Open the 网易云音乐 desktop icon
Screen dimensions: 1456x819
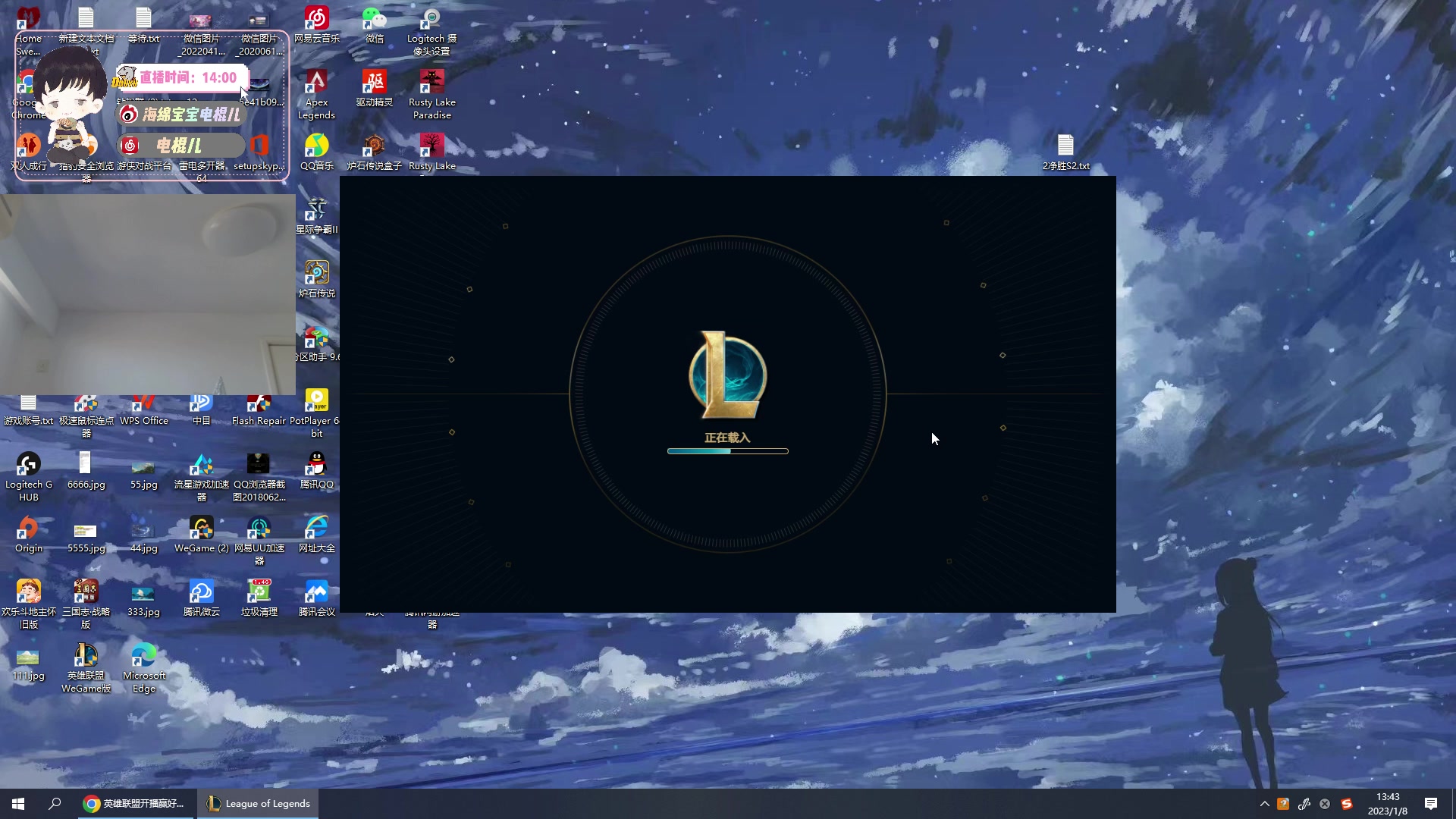(x=317, y=25)
